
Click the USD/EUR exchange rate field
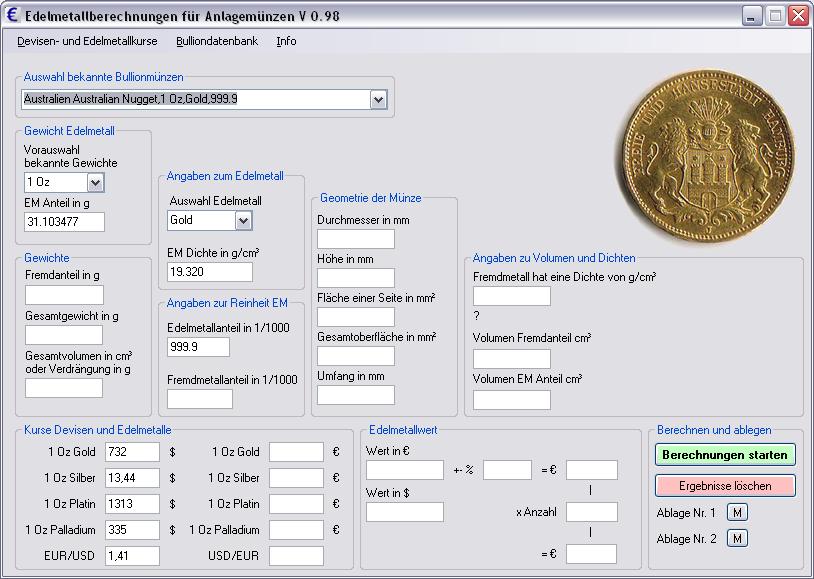coord(296,556)
